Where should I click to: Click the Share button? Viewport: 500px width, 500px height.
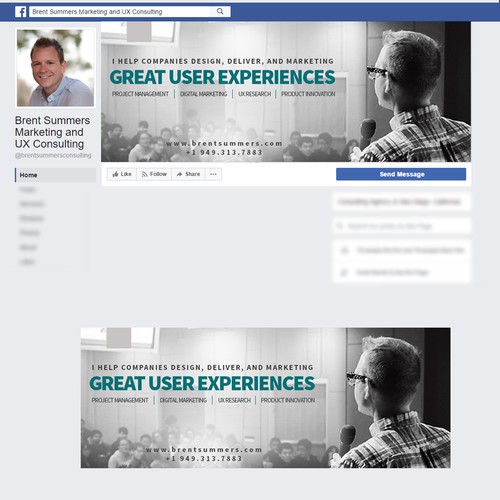click(188, 174)
